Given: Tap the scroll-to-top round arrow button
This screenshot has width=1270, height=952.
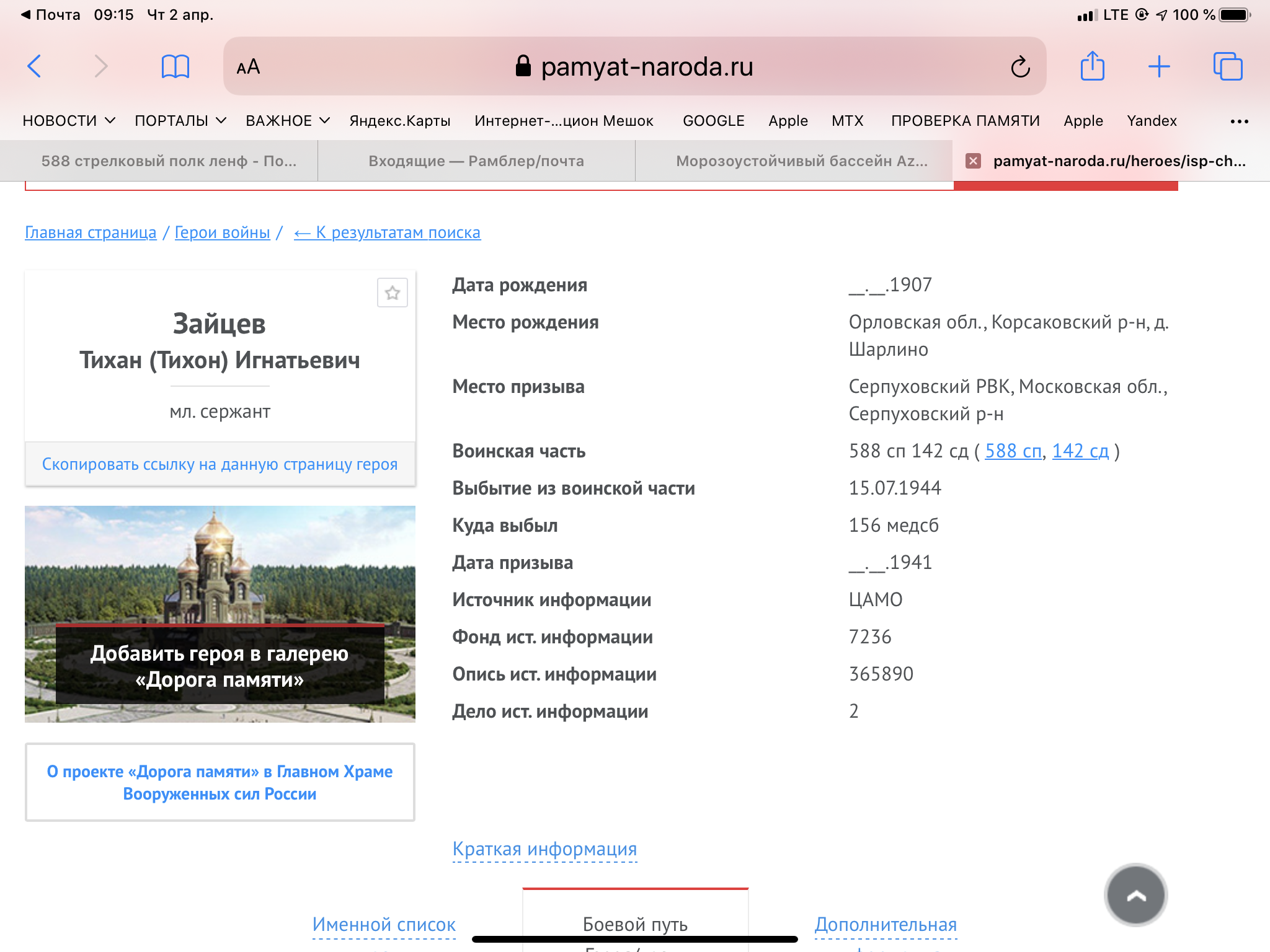Looking at the screenshot, I should point(1135,896).
